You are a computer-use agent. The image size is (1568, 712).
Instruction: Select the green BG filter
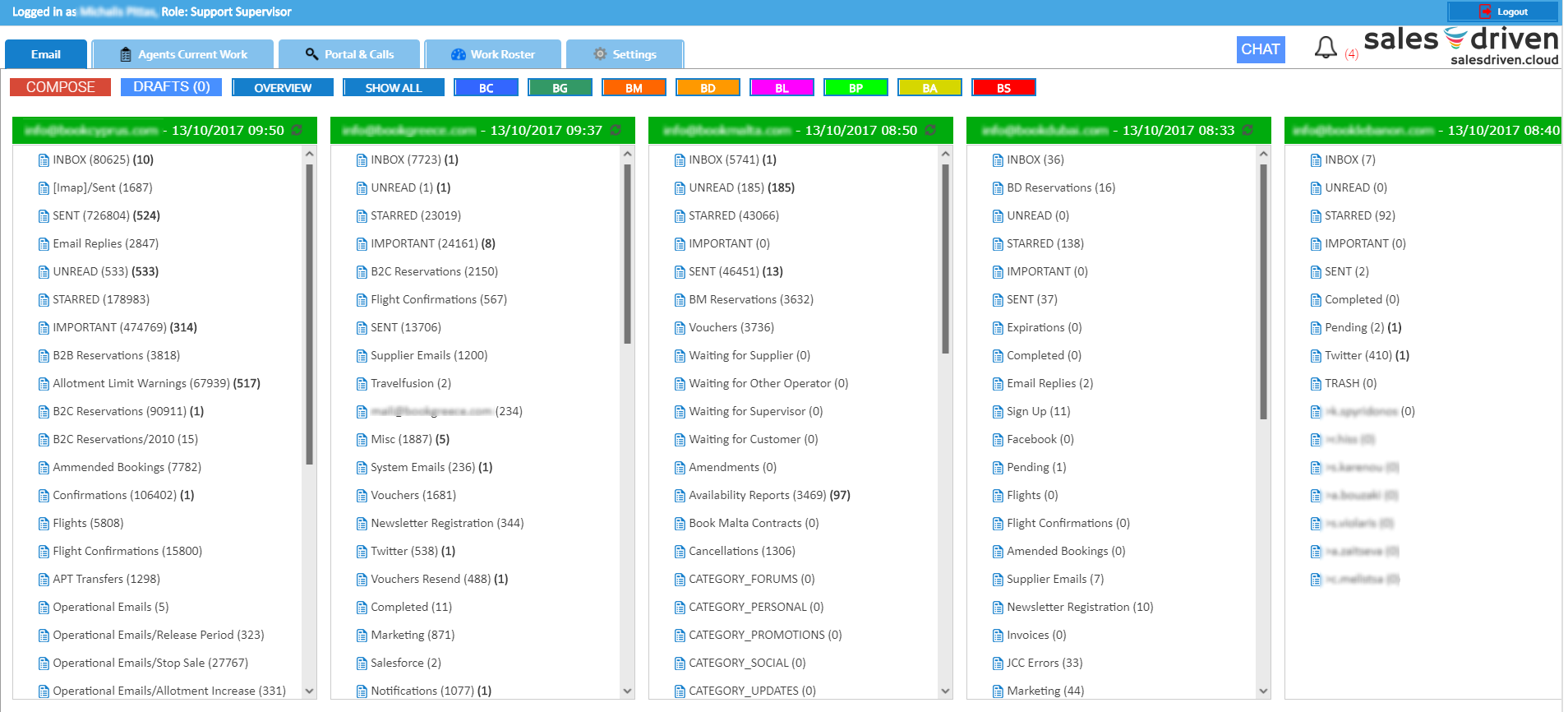(560, 87)
